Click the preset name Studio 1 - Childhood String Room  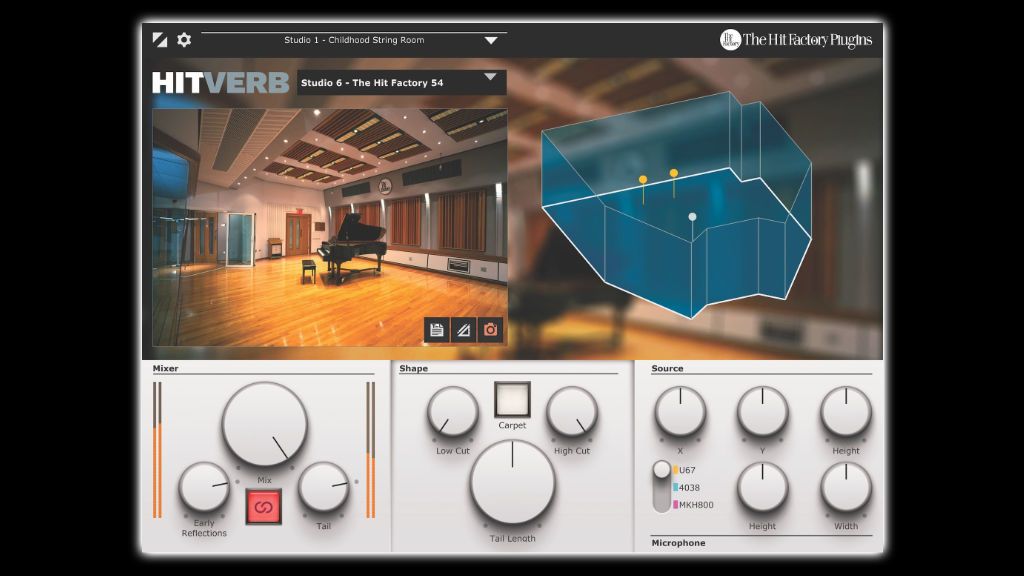pyautogui.click(x=354, y=40)
